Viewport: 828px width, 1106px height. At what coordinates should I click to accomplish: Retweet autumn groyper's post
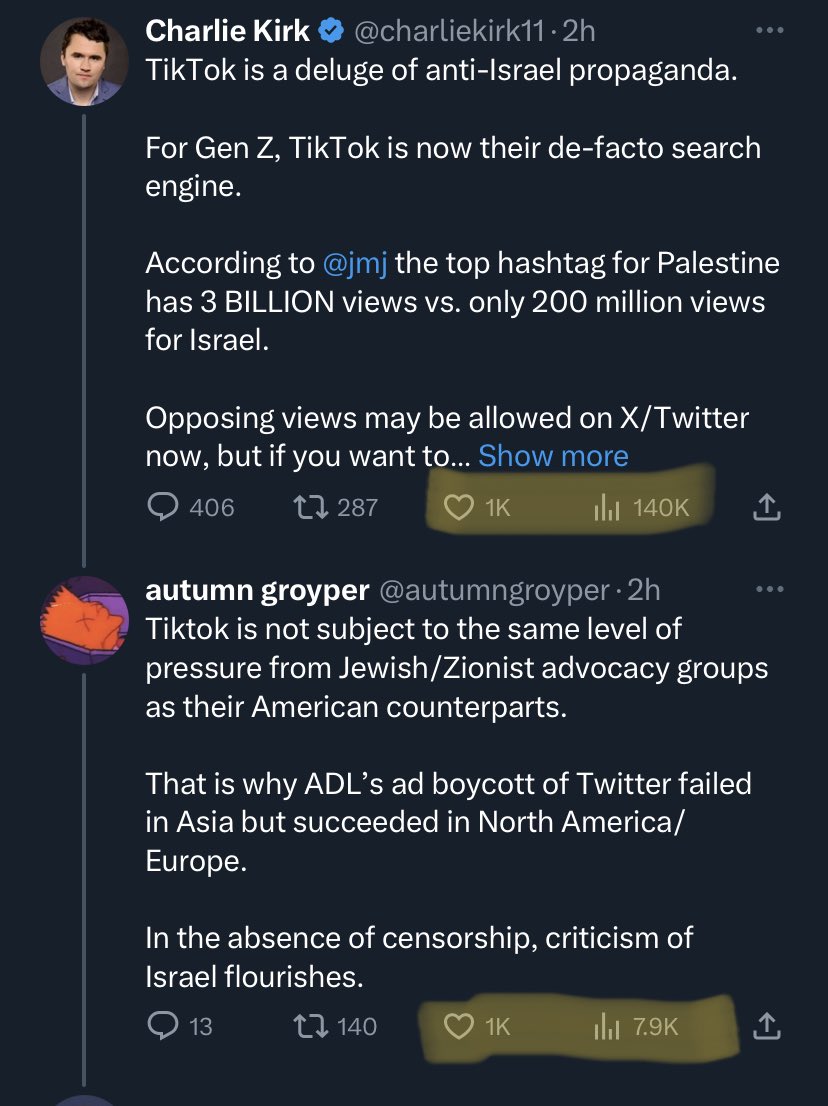point(303,1026)
